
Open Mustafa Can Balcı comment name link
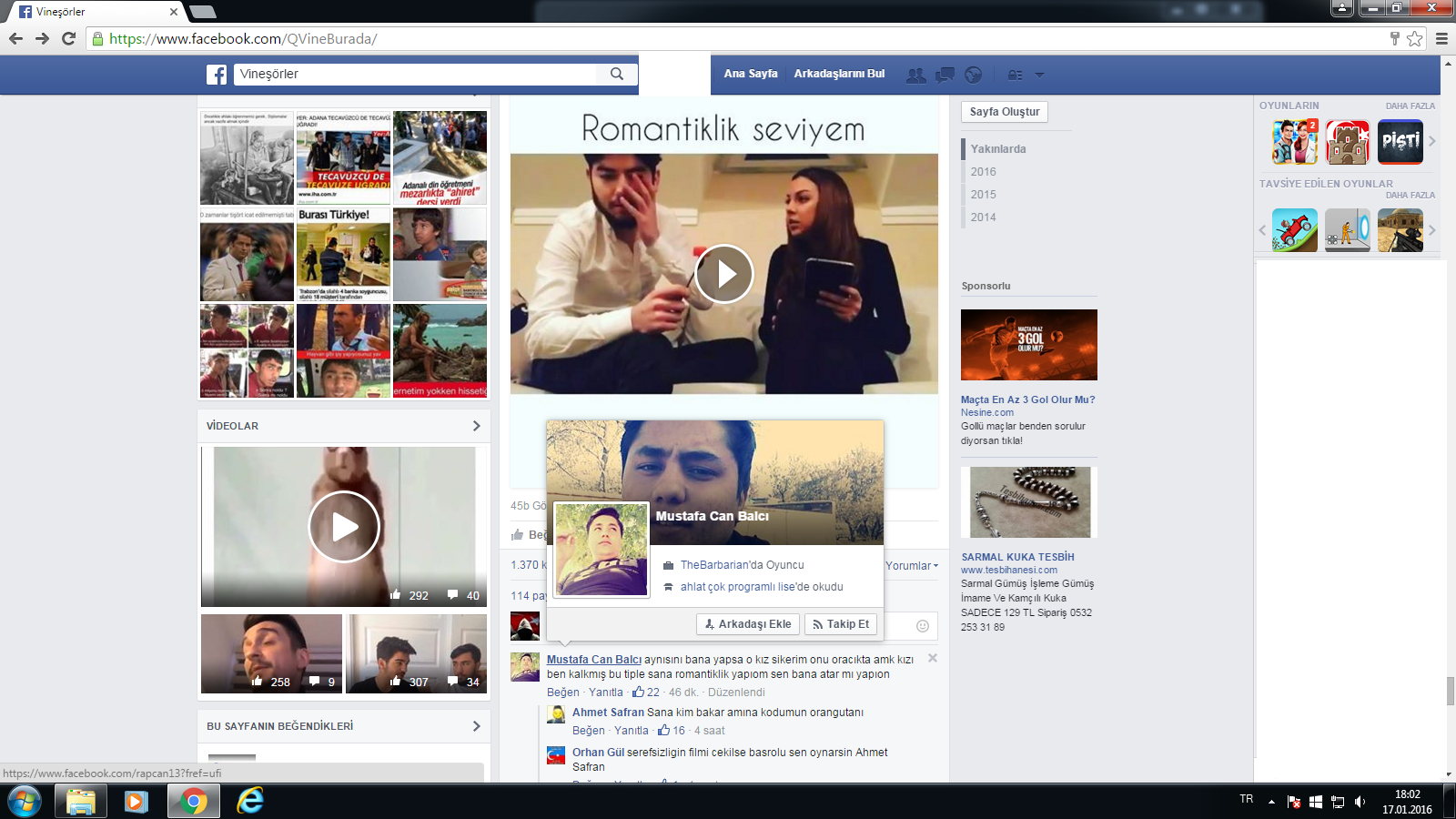[x=594, y=660]
